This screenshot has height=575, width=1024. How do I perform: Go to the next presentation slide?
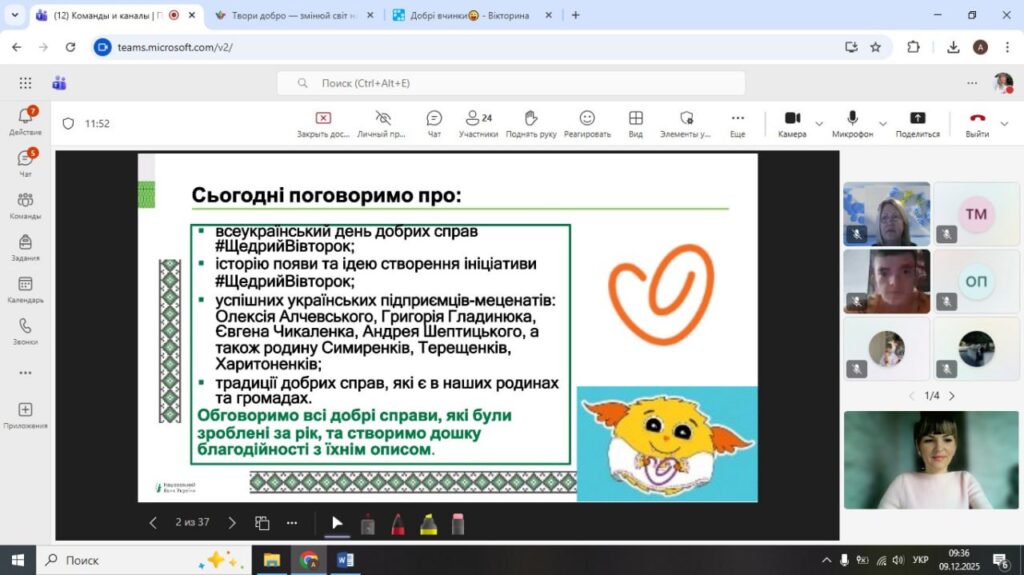pos(232,522)
